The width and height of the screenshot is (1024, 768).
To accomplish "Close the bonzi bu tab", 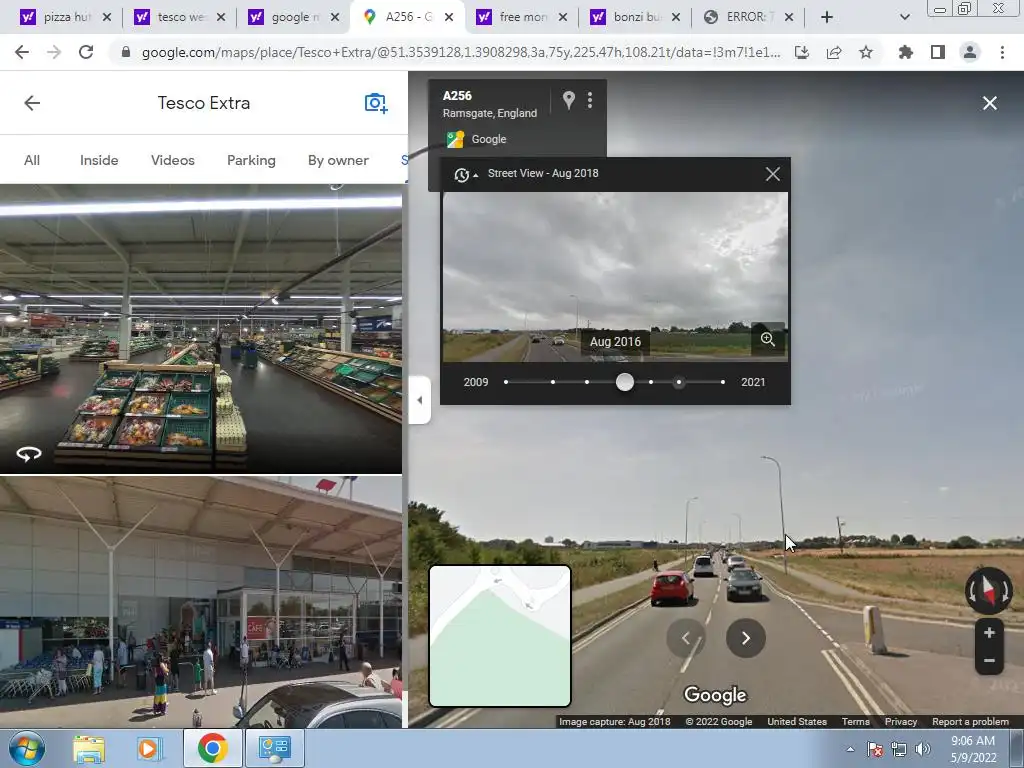I will (x=677, y=17).
